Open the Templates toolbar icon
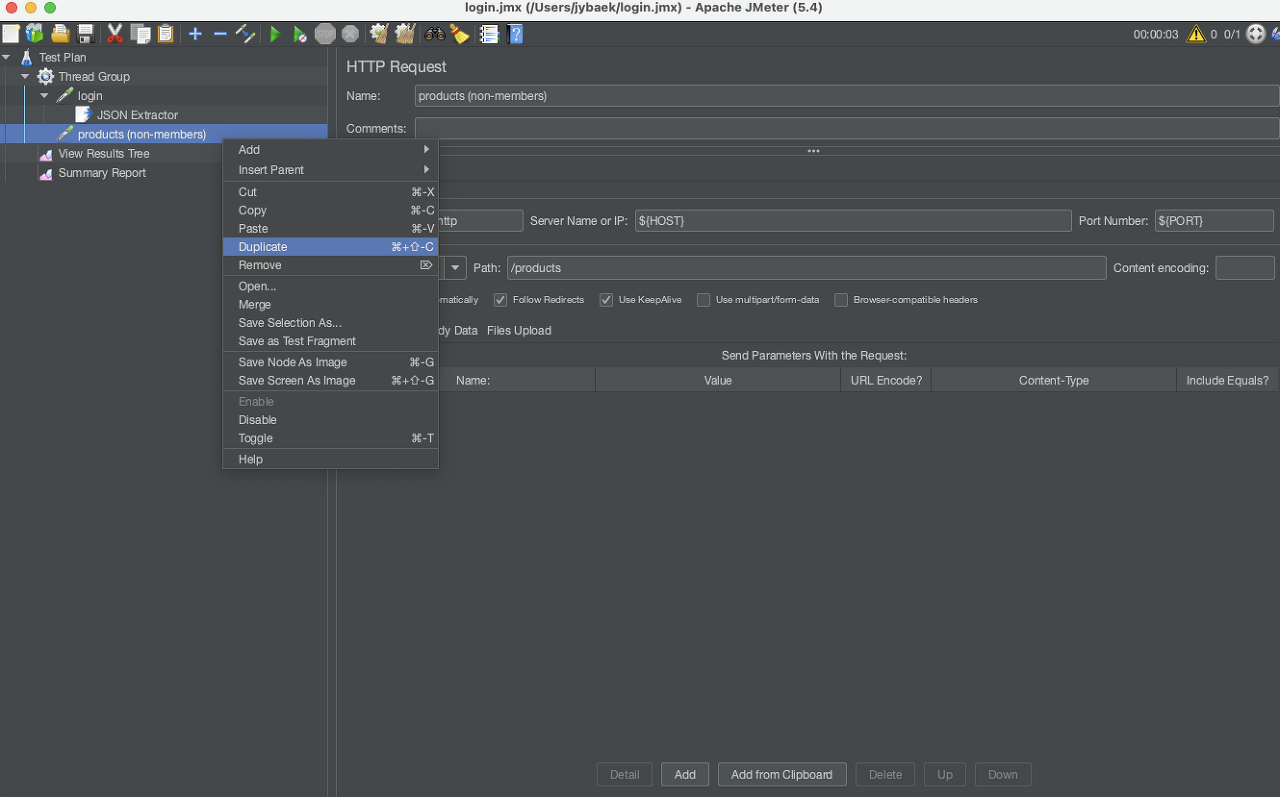Image resolution: width=1280 pixels, height=797 pixels. click(x=35, y=34)
